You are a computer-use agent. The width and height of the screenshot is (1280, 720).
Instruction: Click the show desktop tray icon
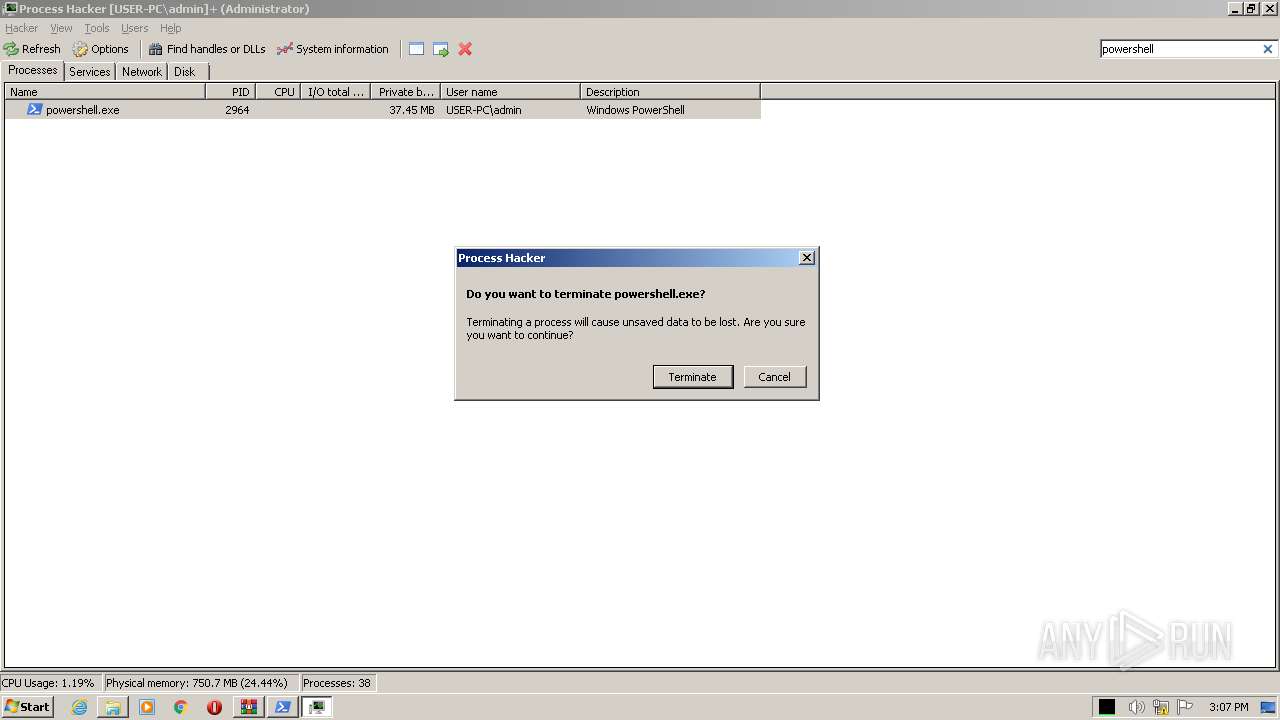[x=1269, y=707]
